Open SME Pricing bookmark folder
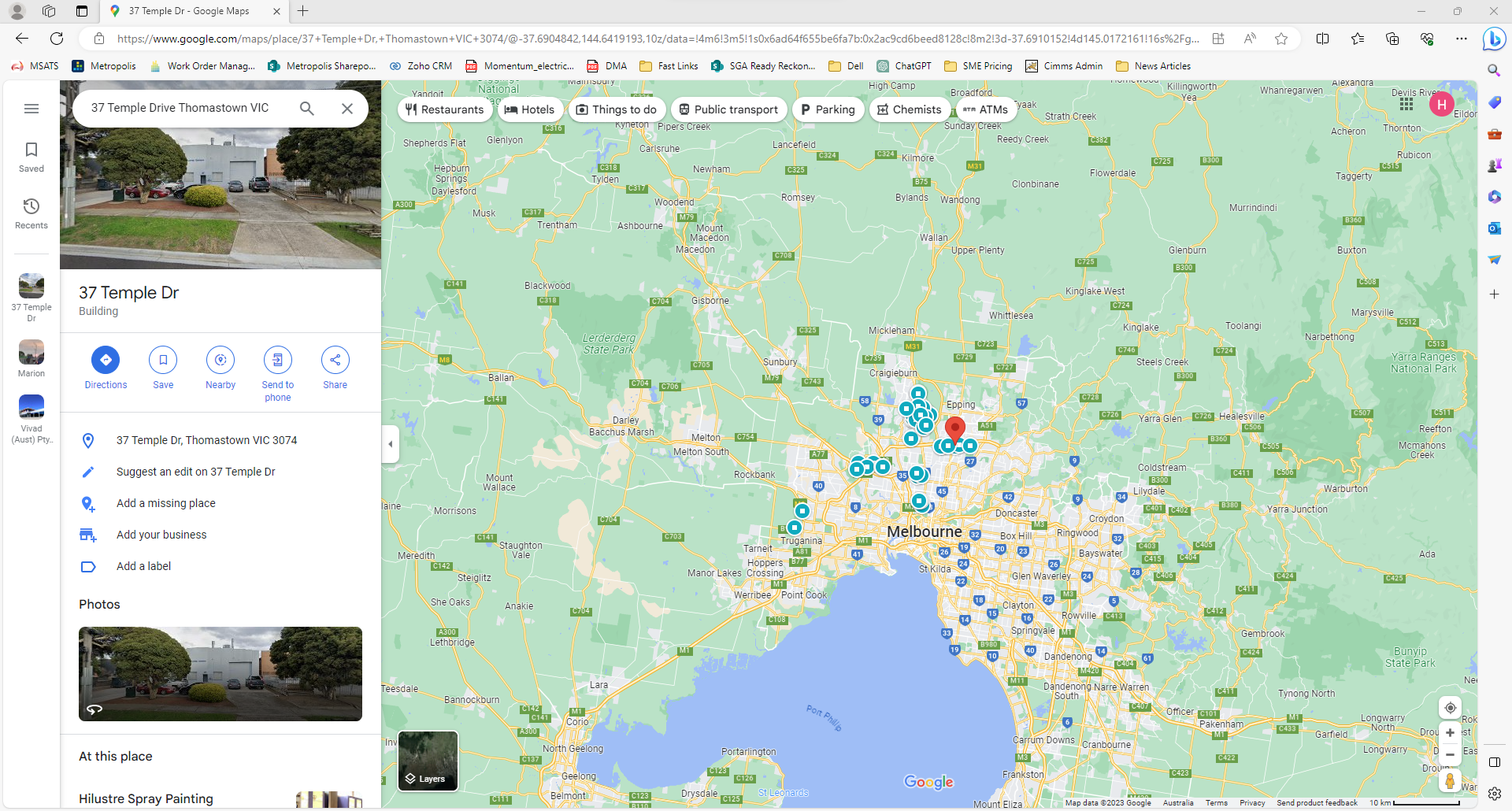This screenshot has height=811, width=1512. point(979,66)
